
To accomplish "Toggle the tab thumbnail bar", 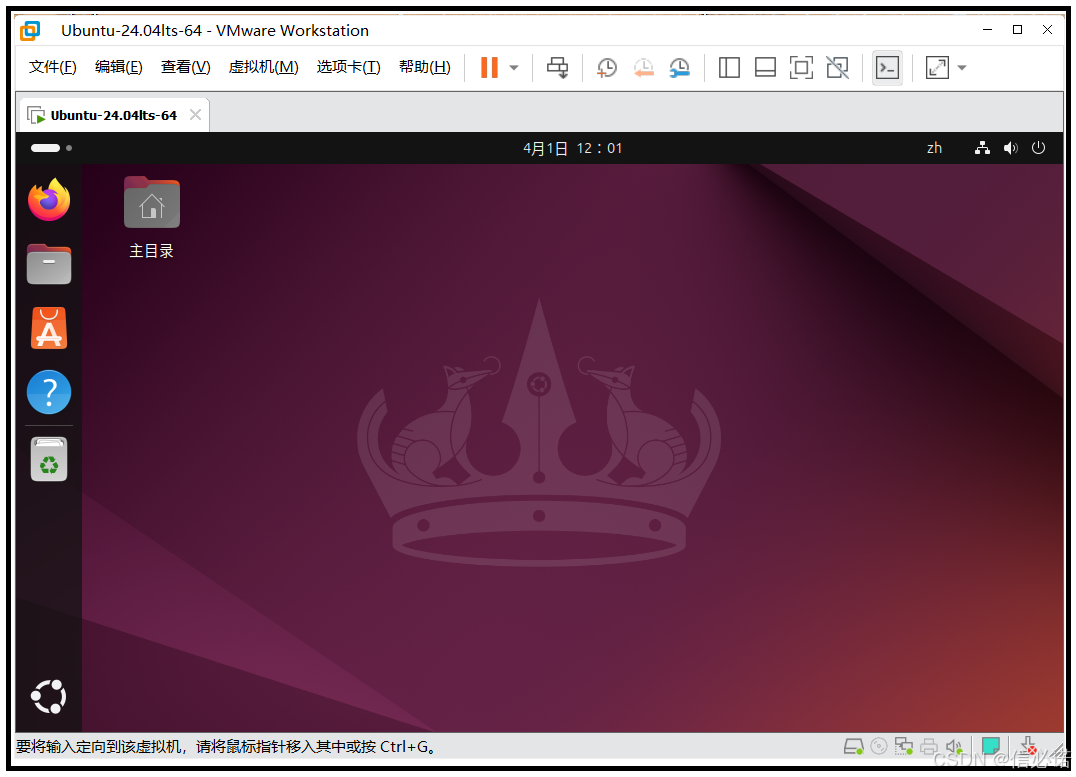I will pos(765,67).
